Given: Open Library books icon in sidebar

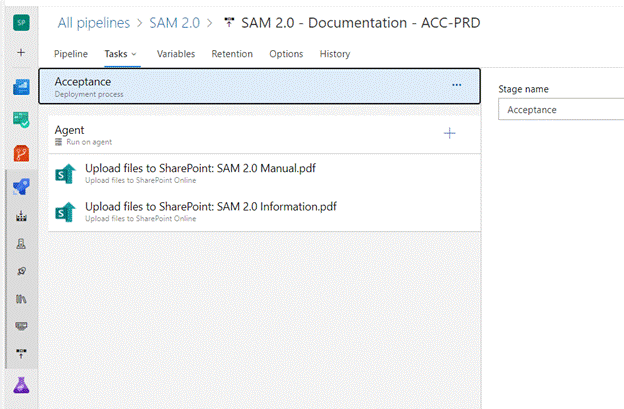Looking at the screenshot, I should (x=21, y=298).
